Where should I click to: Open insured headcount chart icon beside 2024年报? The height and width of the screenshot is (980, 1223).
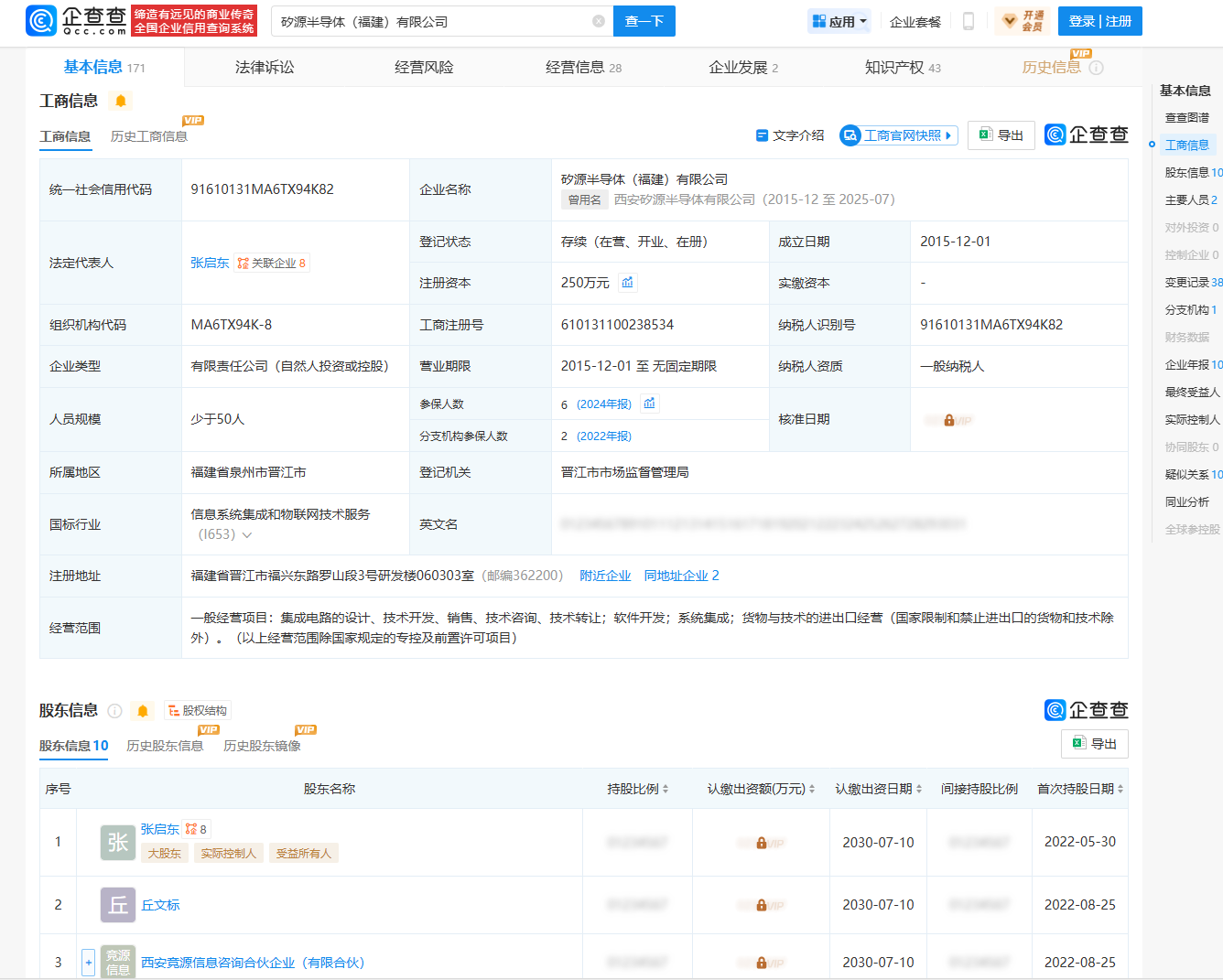(649, 404)
